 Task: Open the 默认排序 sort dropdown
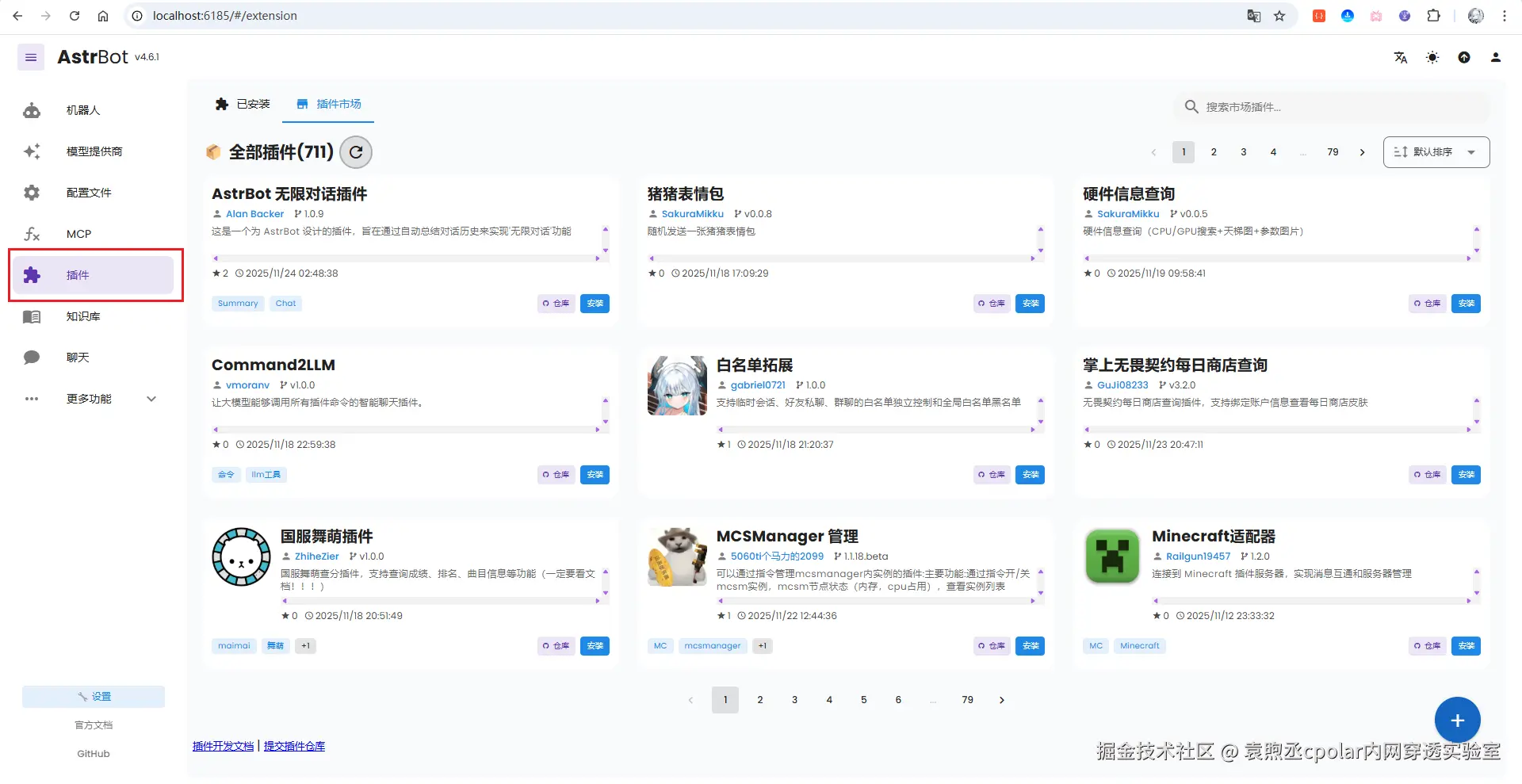(1436, 152)
